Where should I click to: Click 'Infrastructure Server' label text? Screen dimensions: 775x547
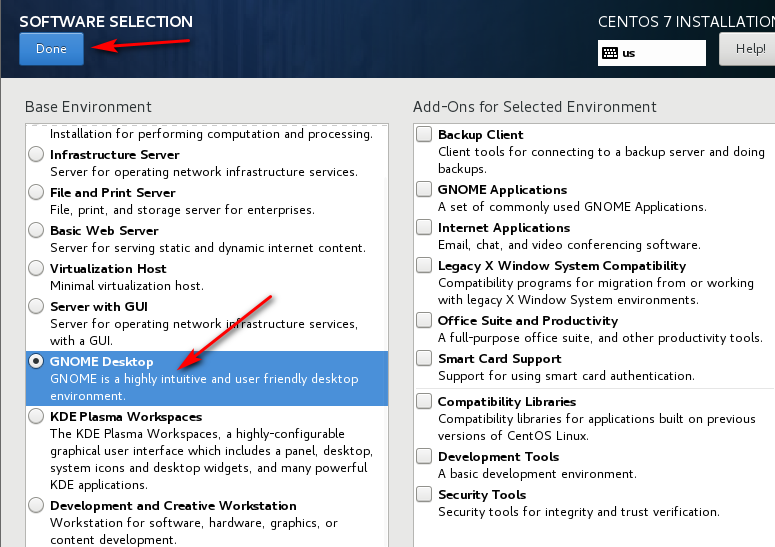click(115, 155)
